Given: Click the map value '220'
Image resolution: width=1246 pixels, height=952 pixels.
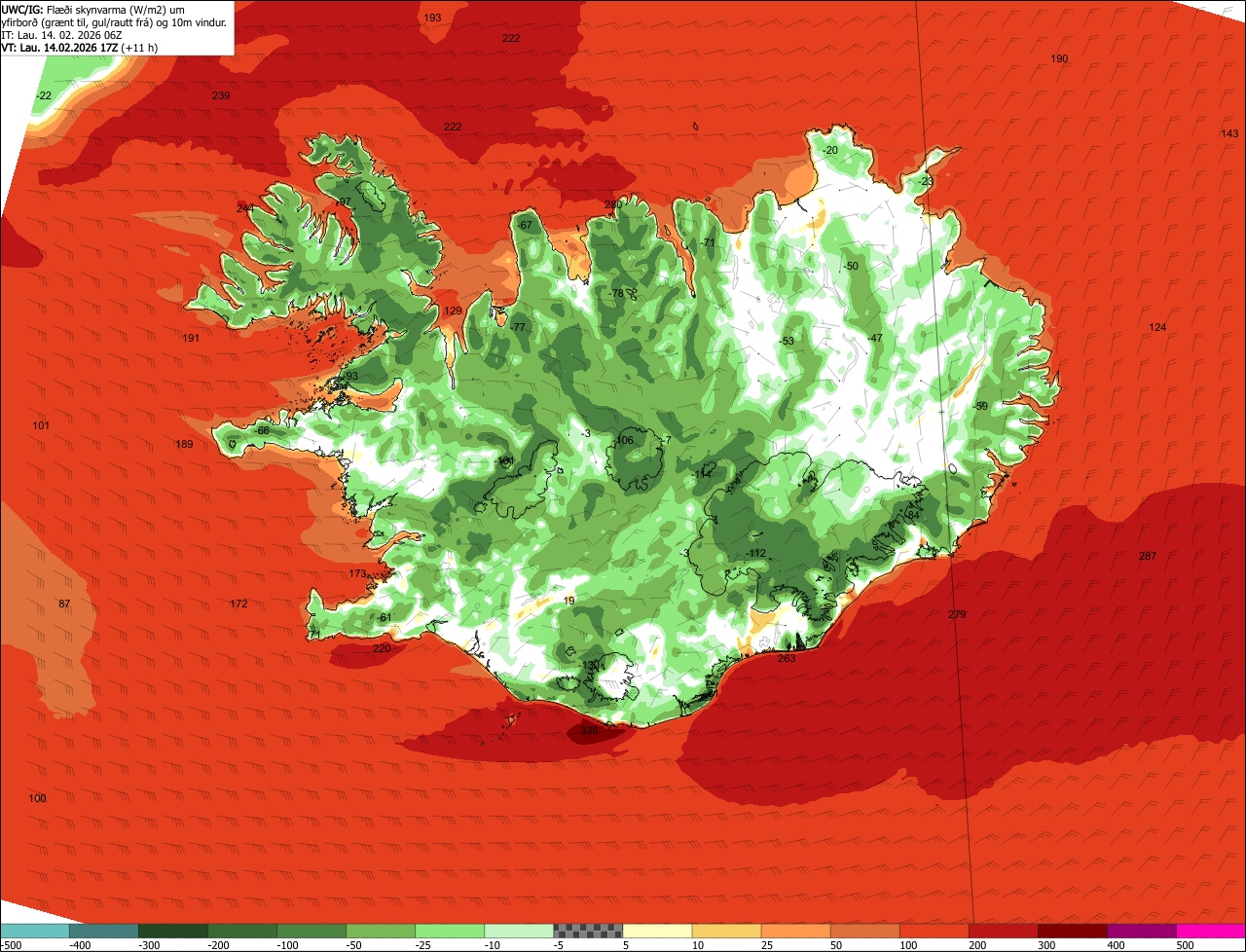Looking at the screenshot, I should (382, 648).
